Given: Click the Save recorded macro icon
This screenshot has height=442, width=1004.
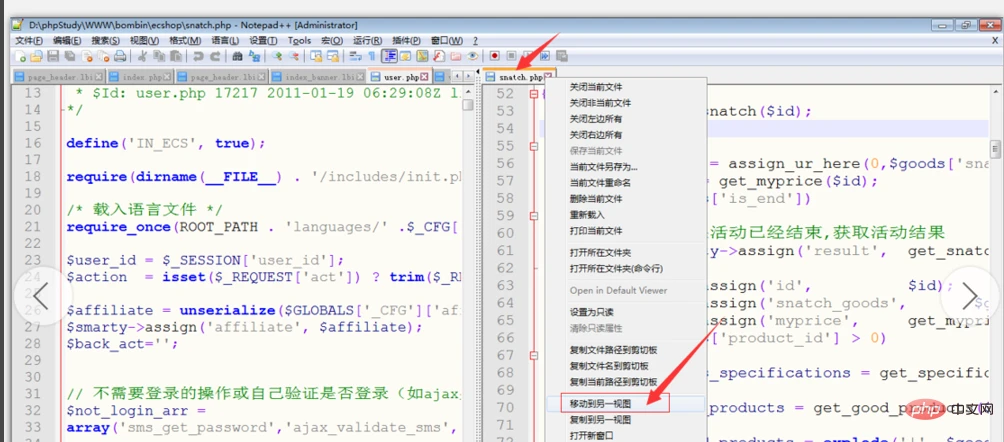Looking at the screenshot, I should pos(562,56).
